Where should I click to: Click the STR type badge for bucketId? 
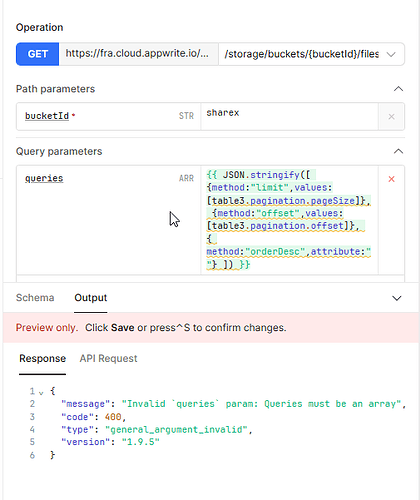click(x=186, y=116)
